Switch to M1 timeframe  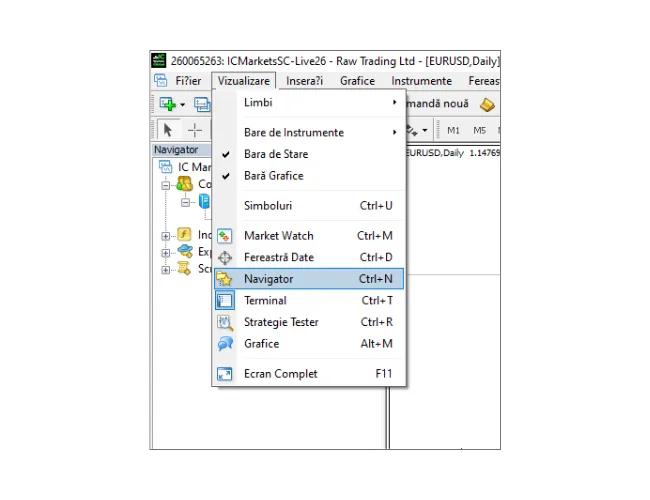point(453,130)
